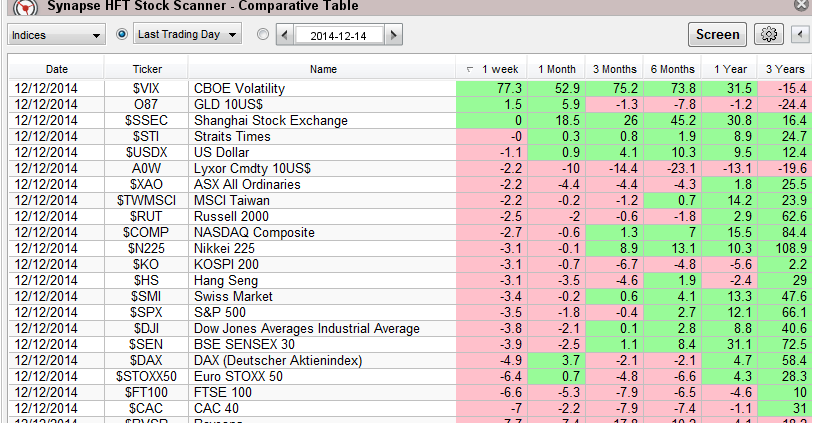The image size is (813, 423).
Task: Sort table by Ticker column header
Action: 146,69
